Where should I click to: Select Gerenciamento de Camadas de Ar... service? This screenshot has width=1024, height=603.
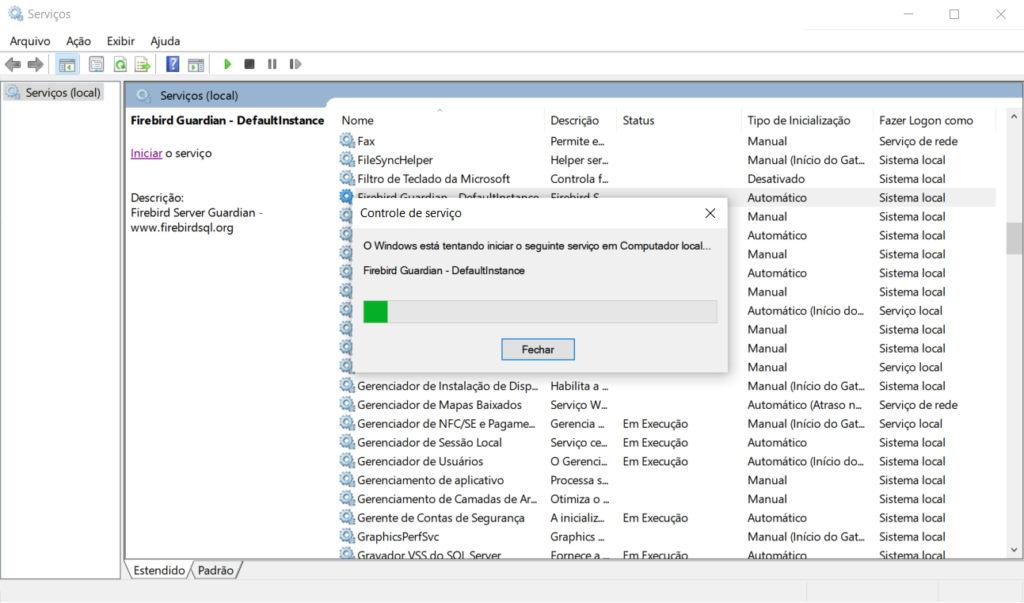click(447, 499)
